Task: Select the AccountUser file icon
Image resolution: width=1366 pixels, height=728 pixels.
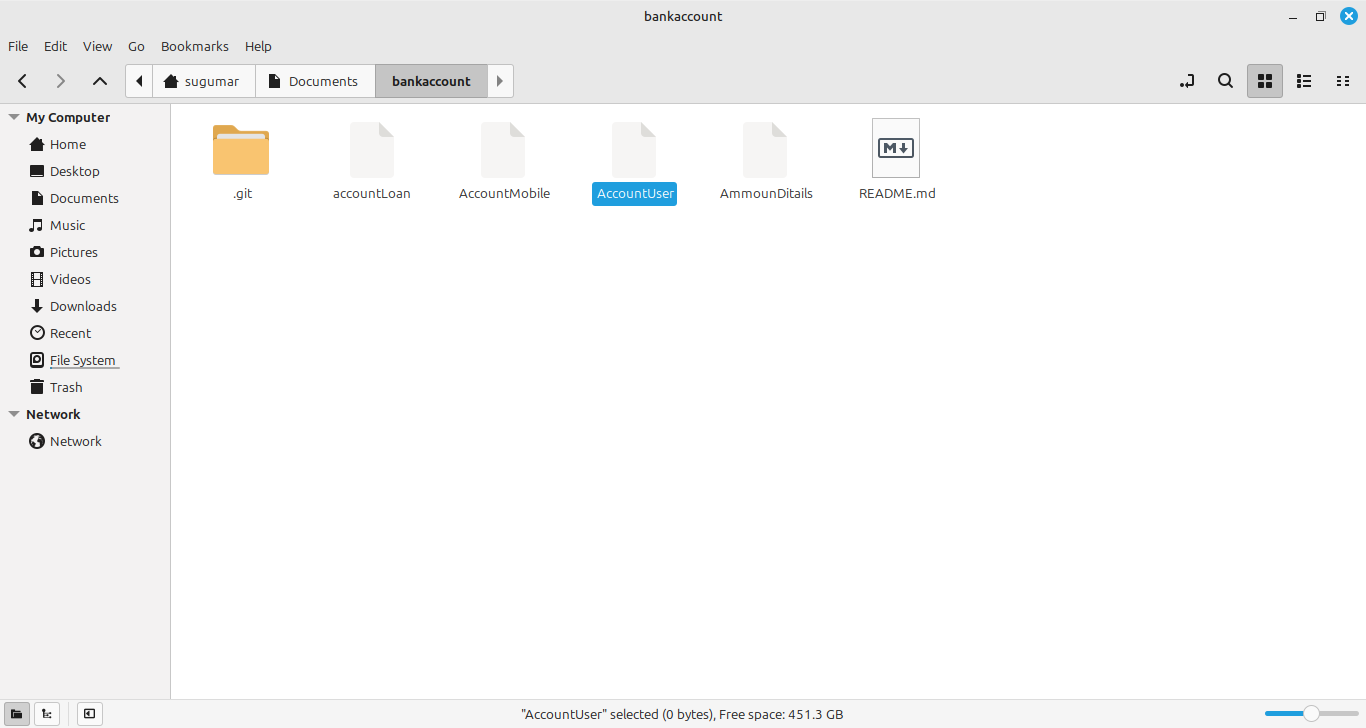Action: tap(634, 150)
